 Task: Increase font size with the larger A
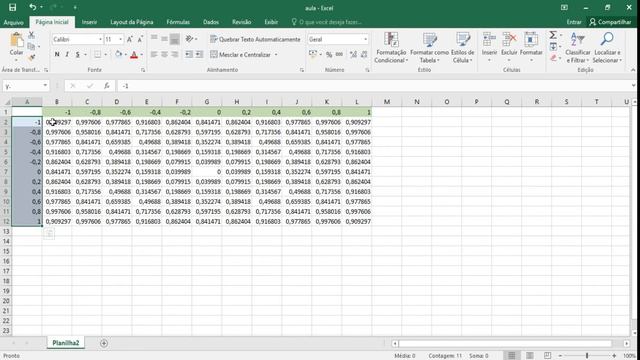point(129,39)
